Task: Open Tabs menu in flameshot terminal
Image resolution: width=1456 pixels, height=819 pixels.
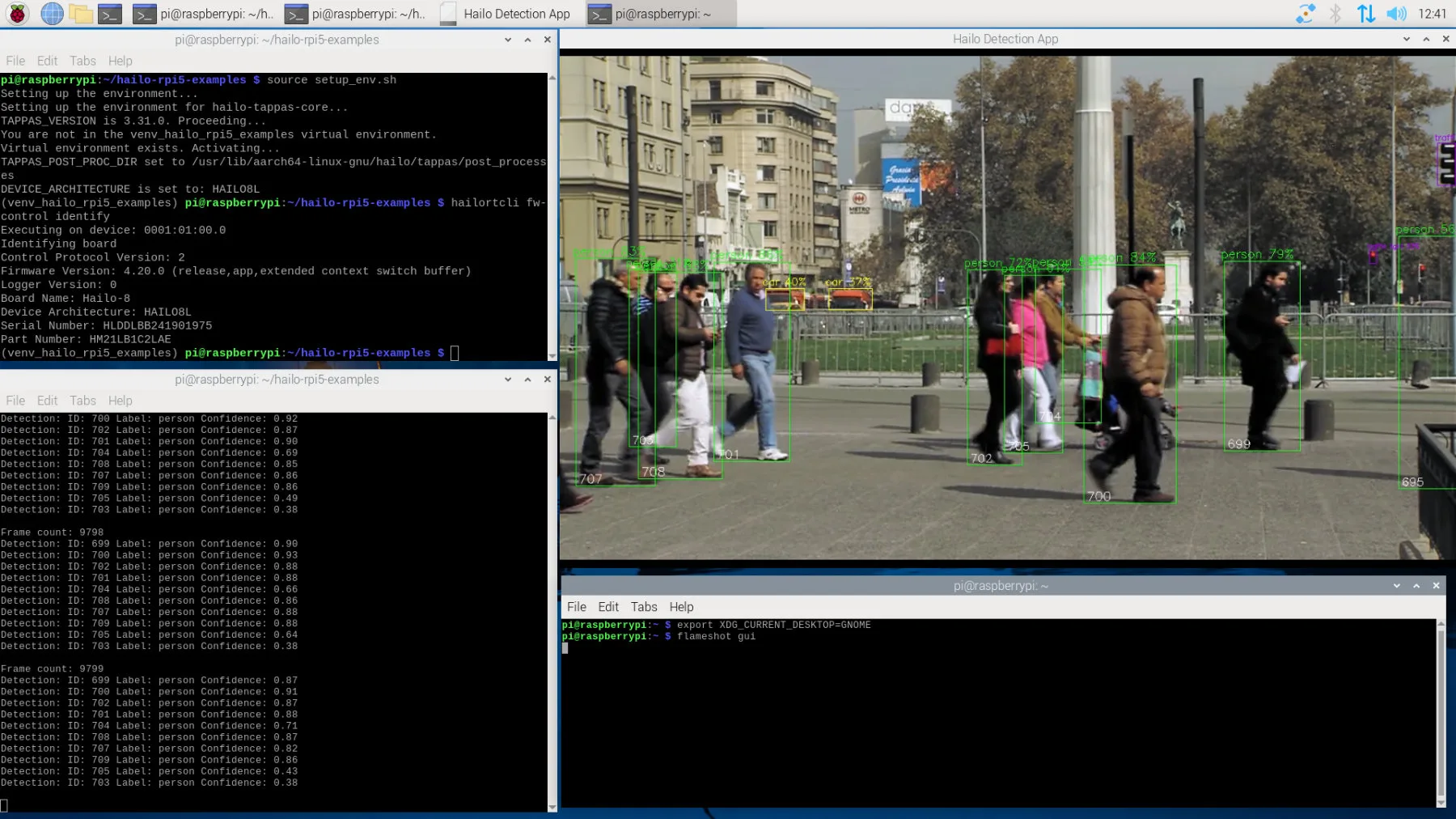Action: 644,607
